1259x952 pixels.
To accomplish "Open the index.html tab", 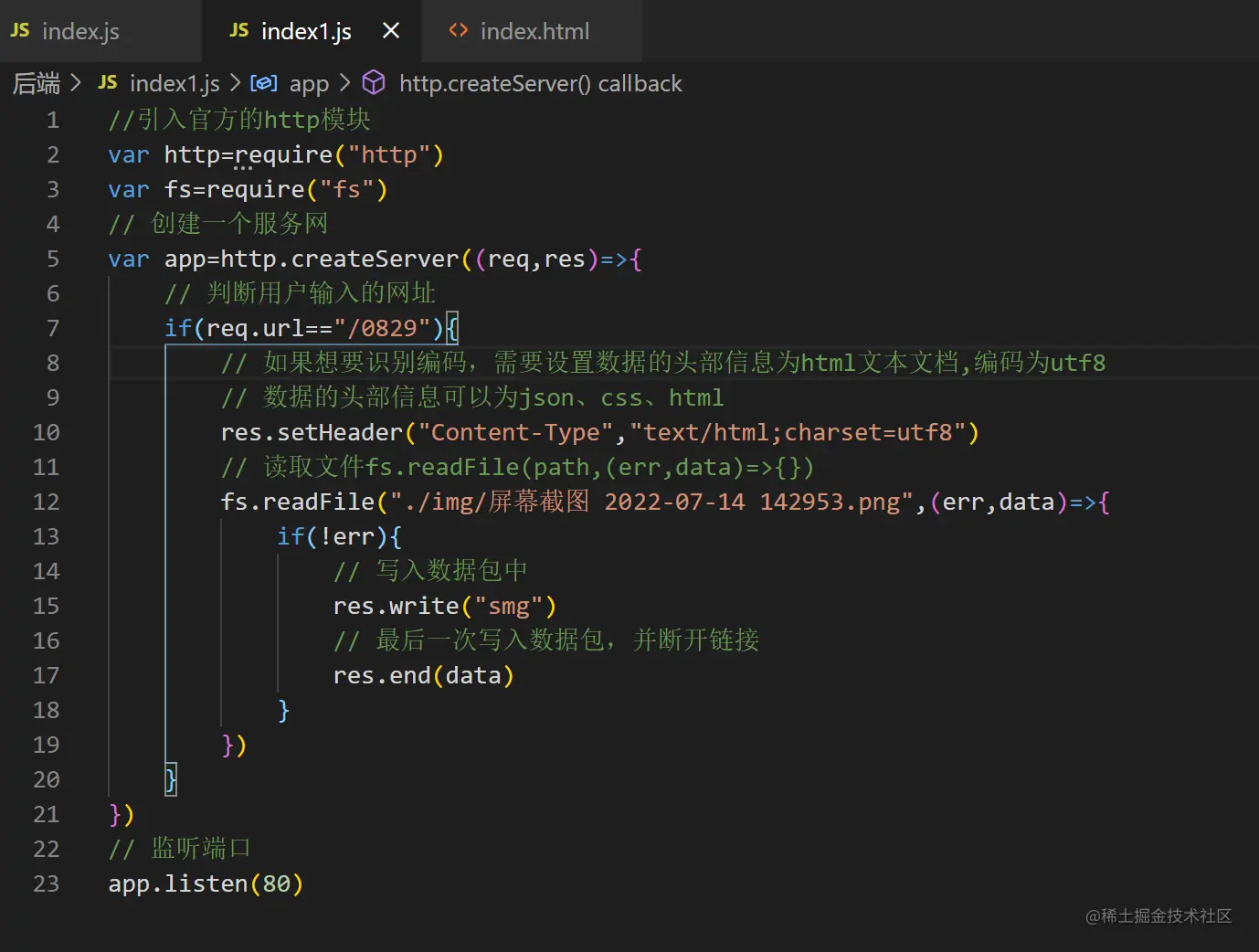I will 532,31.
